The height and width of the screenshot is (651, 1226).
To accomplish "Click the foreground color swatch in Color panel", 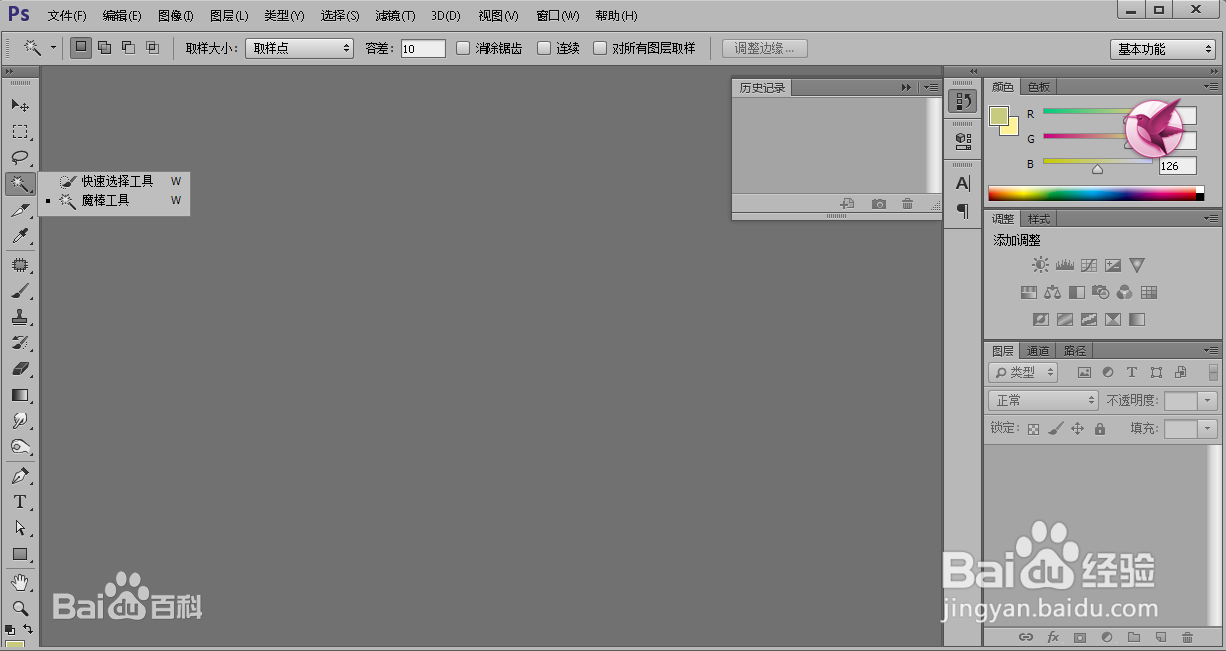I will point(999,116).
